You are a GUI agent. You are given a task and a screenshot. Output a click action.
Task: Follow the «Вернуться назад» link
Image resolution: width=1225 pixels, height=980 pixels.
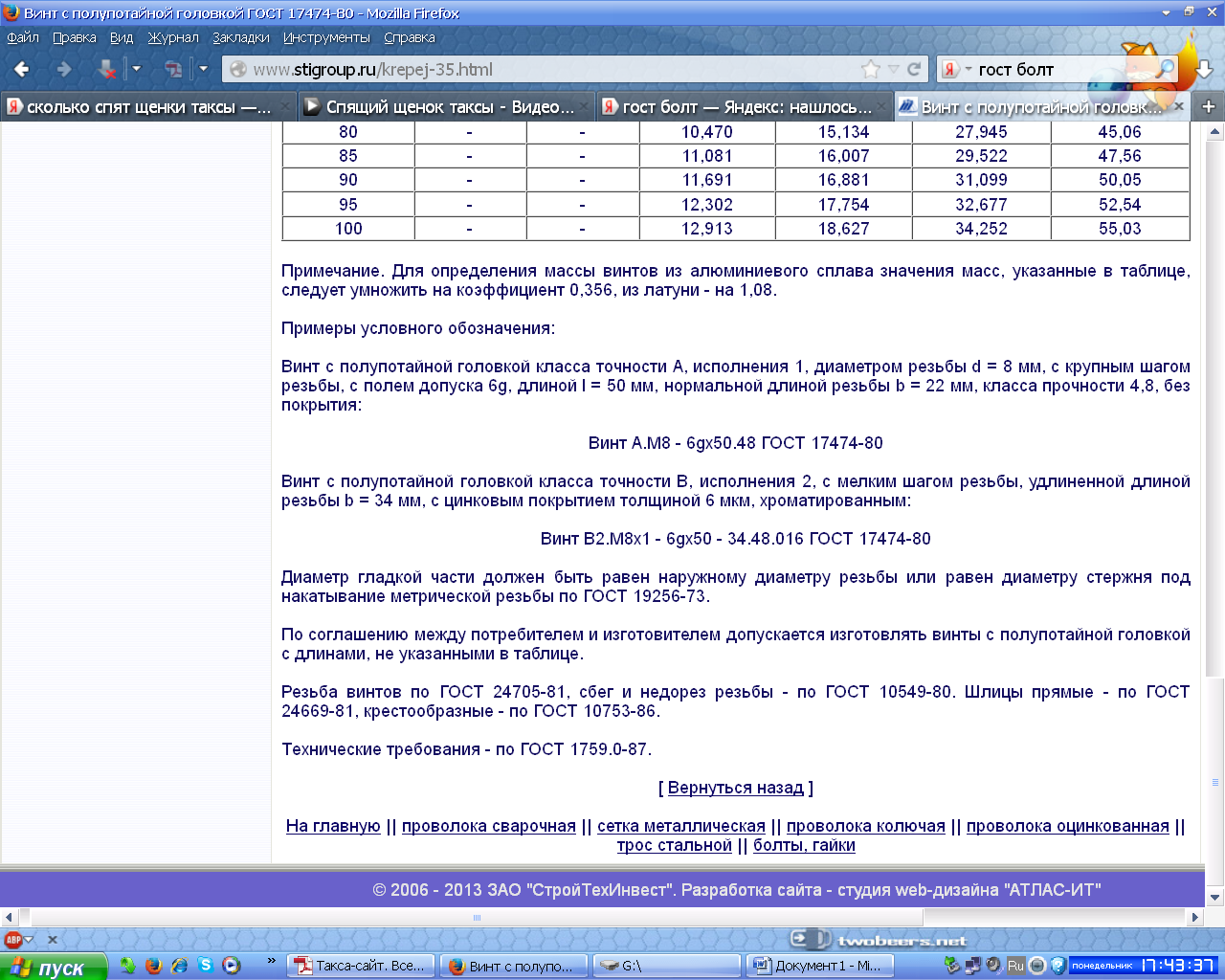[735, 788]
